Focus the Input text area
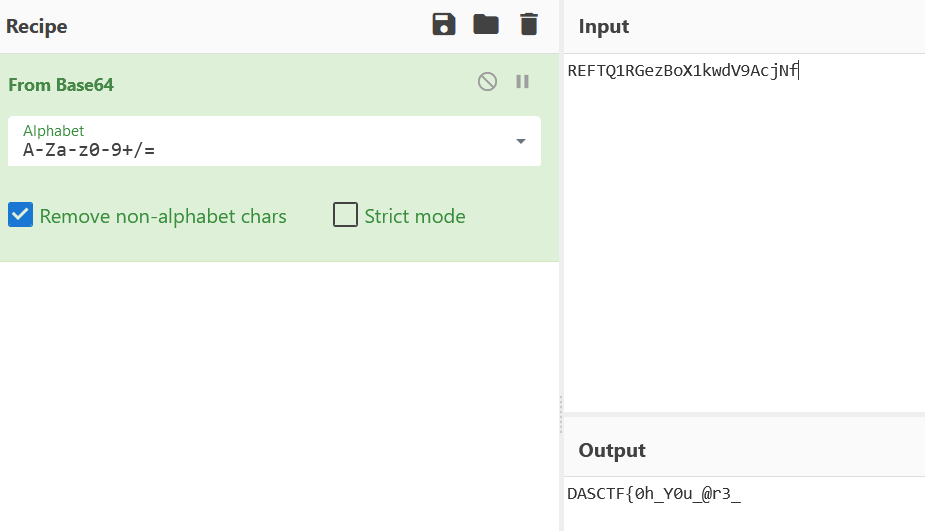Image resolution: width=925 pixels, height=531 pixels. pyautogui.click(x=744, y=233)
